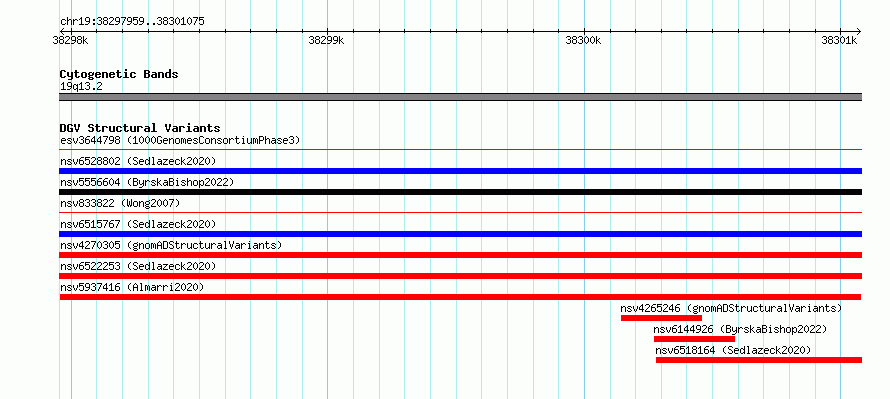Image resolution: width=890 pixels, height=399 pixels.
Task: Open nsv5556604 (ByrskaBishop2022) label
Action: click(147, 182)
